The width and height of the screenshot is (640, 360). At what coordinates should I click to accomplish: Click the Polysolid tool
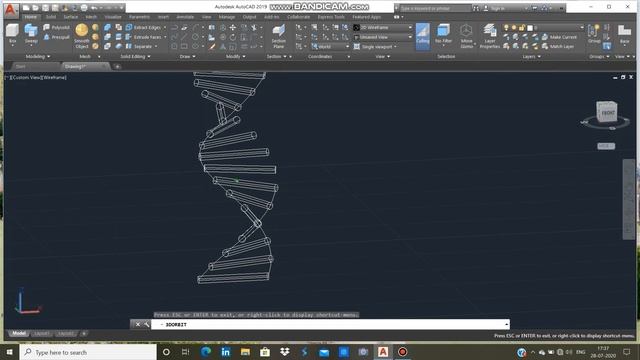pyautogui.click(x=57, y=27)
